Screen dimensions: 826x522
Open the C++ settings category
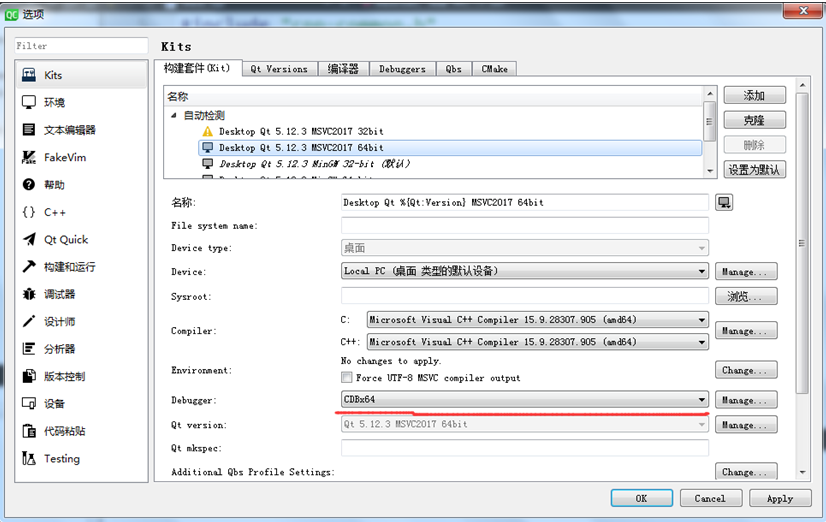[x=81, y=212]
